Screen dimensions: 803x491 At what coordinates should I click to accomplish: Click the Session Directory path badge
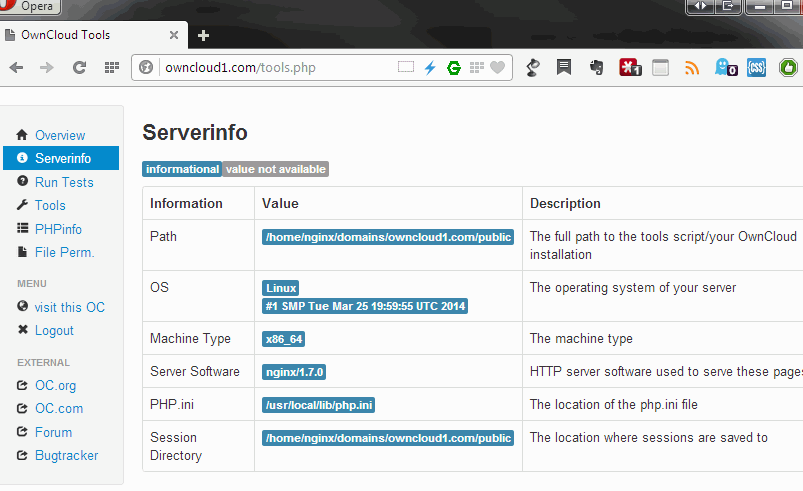point(388,438)
